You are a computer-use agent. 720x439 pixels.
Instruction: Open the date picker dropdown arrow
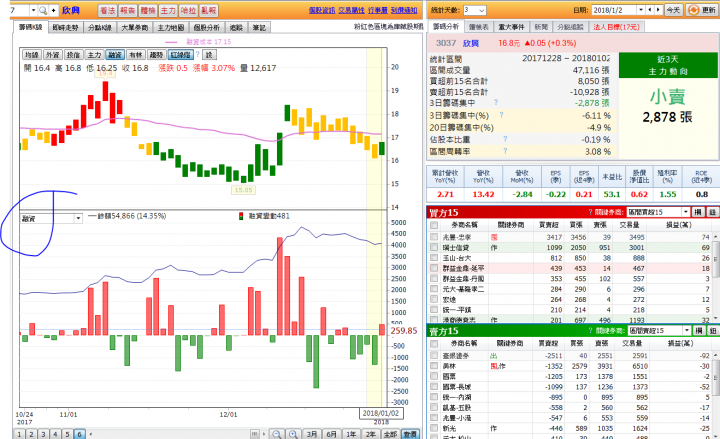tap(641, 10)
